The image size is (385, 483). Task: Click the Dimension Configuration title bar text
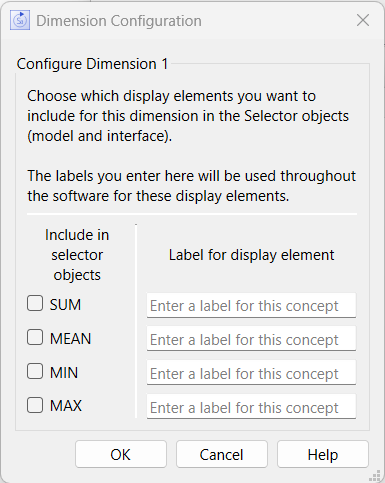(119, 21)
